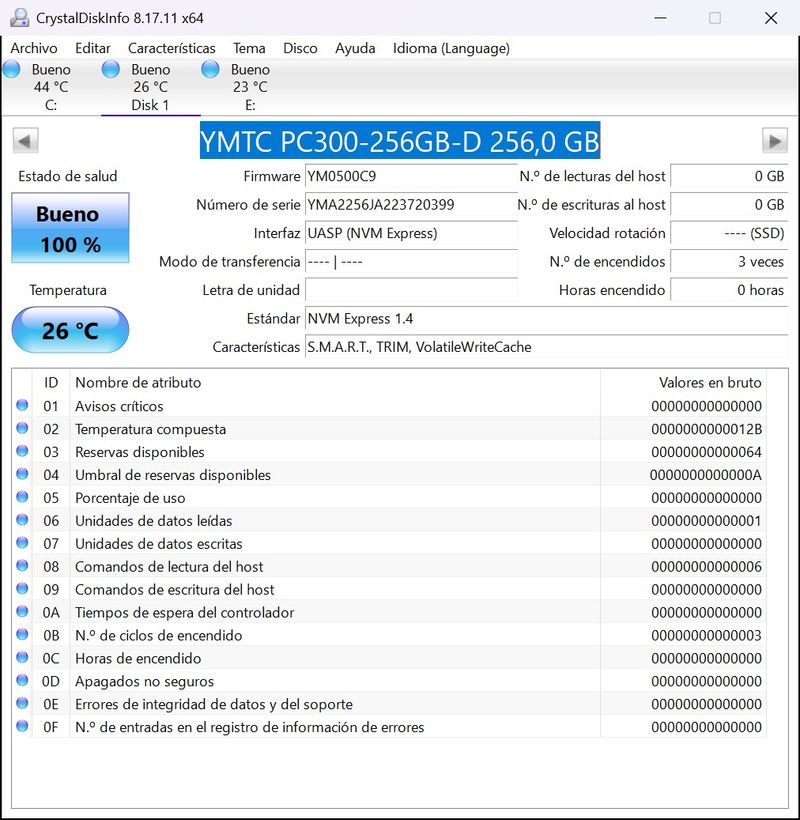Viewport: 800px width, 820px height.
Task: Select the Apagados no seguros attribute name
Action: tap(144, 681)
